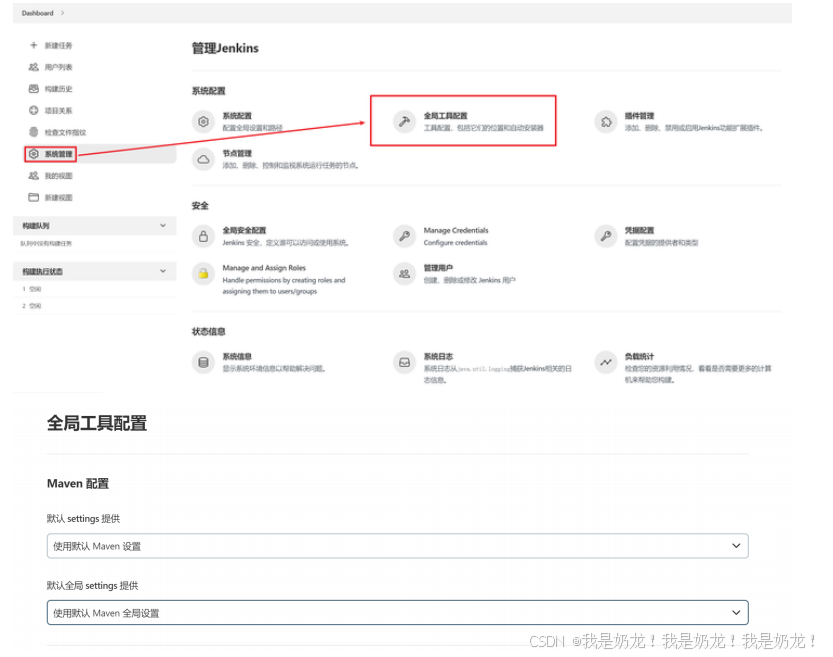This screenshot has height=657, width=833.
Task: Click the 全局工具配置 page heading
Action: pos(97,423)
